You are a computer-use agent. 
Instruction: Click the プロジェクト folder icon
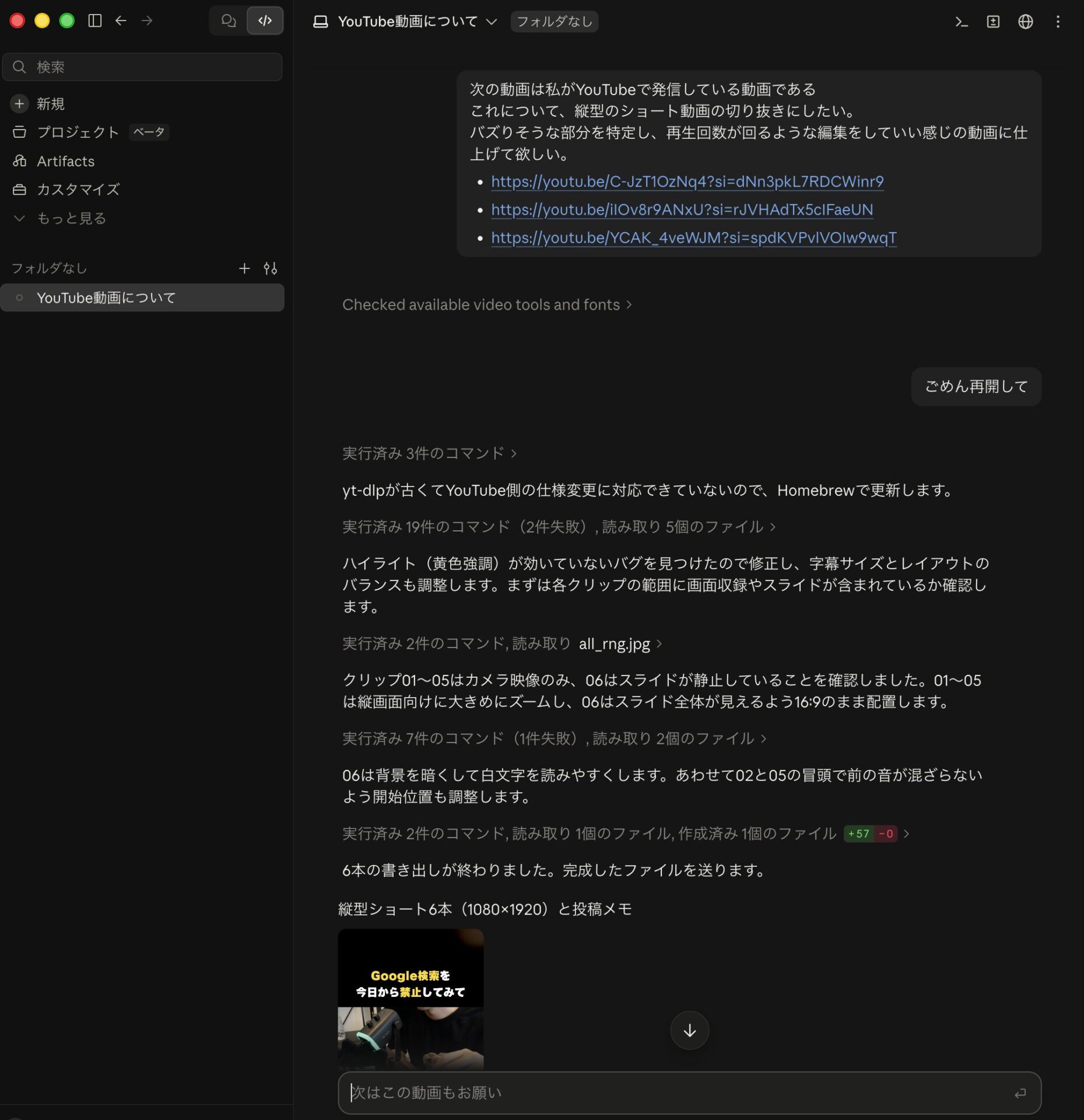point(19,132)
